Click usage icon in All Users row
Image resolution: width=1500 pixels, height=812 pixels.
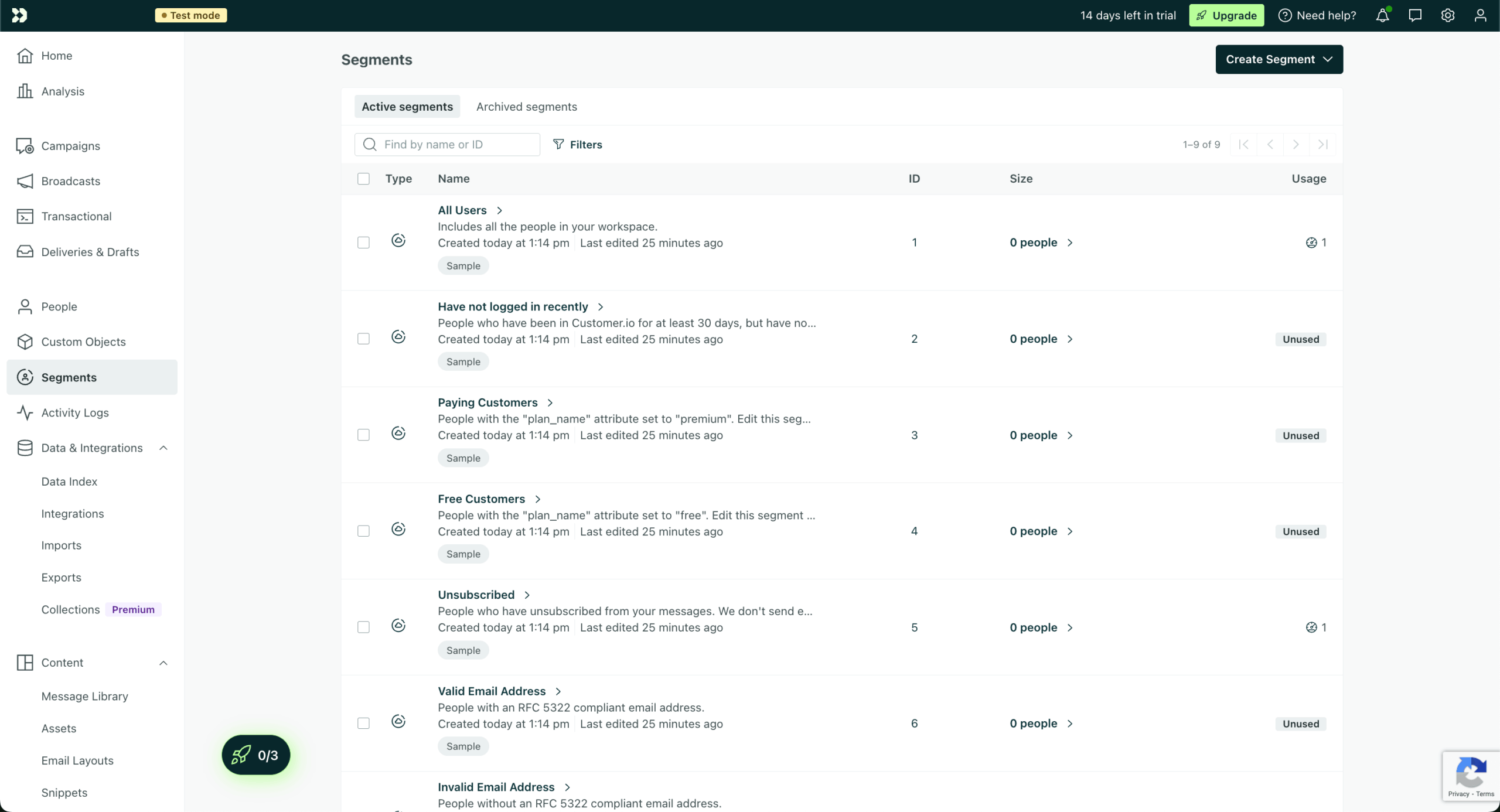click(1311, 243)
